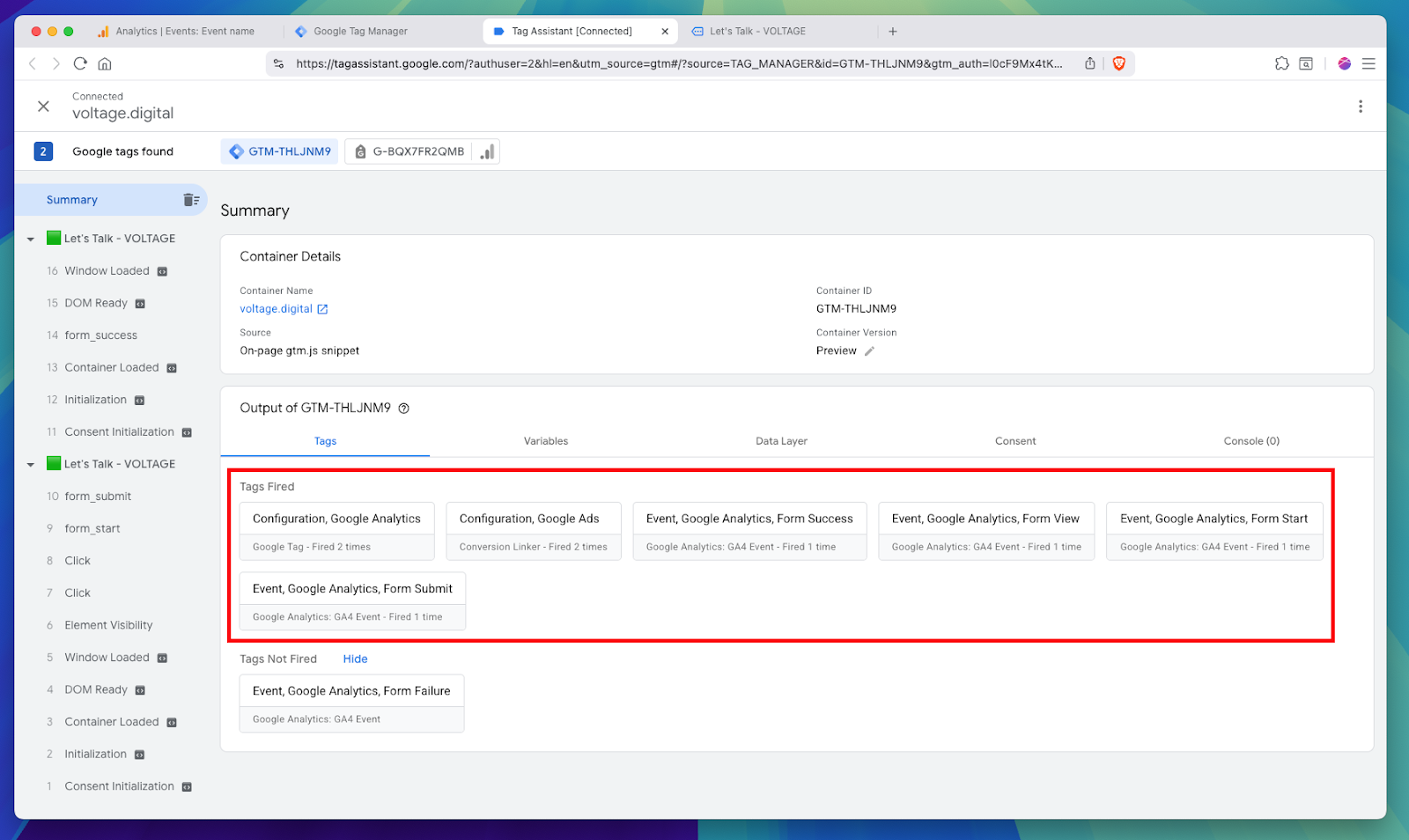Collapse the second Let's Talk - VOLTAGE page group
This screenshot has width=1409, height=840.
pos(31,465)
